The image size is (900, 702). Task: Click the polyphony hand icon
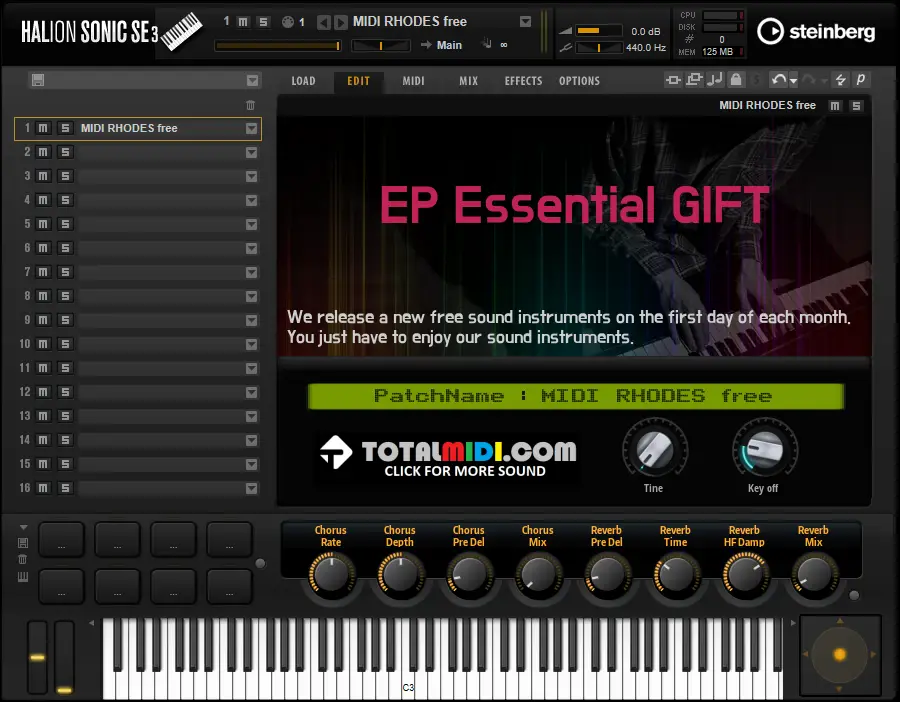pyautogui.click(x=487, y=44)
